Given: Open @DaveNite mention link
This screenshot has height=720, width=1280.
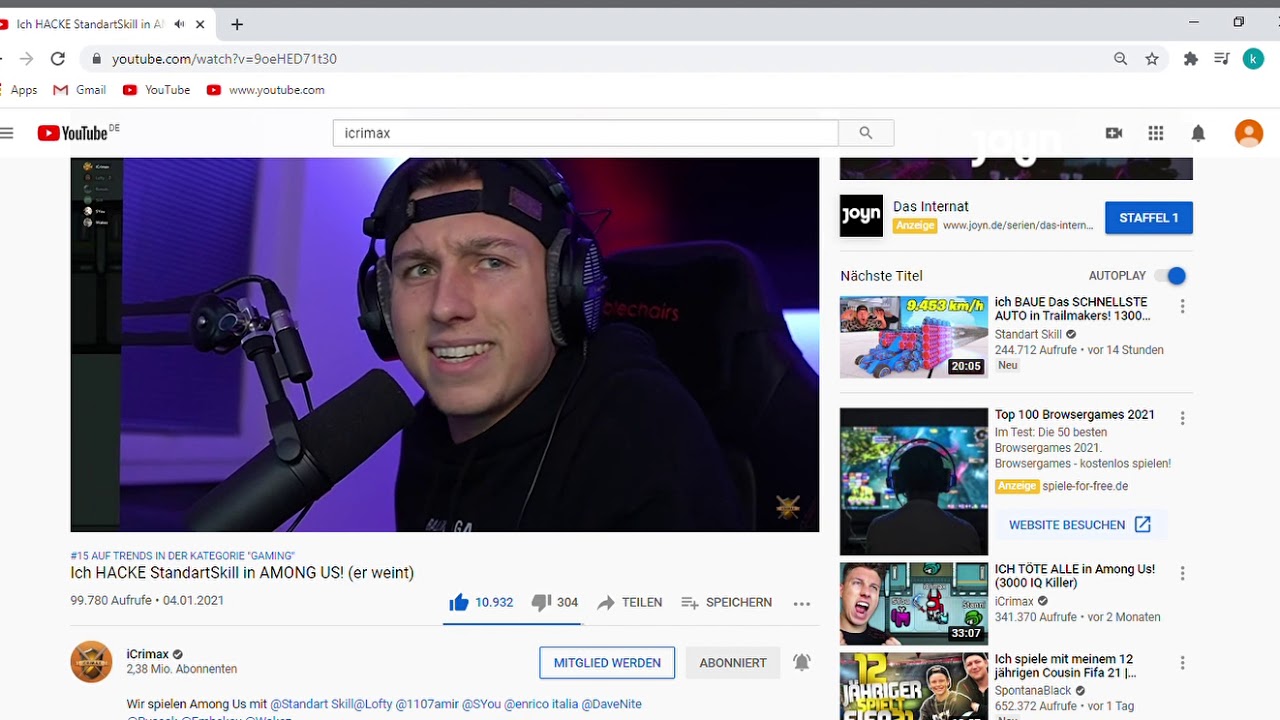Looking at the screenshot, I should (611, 704).
